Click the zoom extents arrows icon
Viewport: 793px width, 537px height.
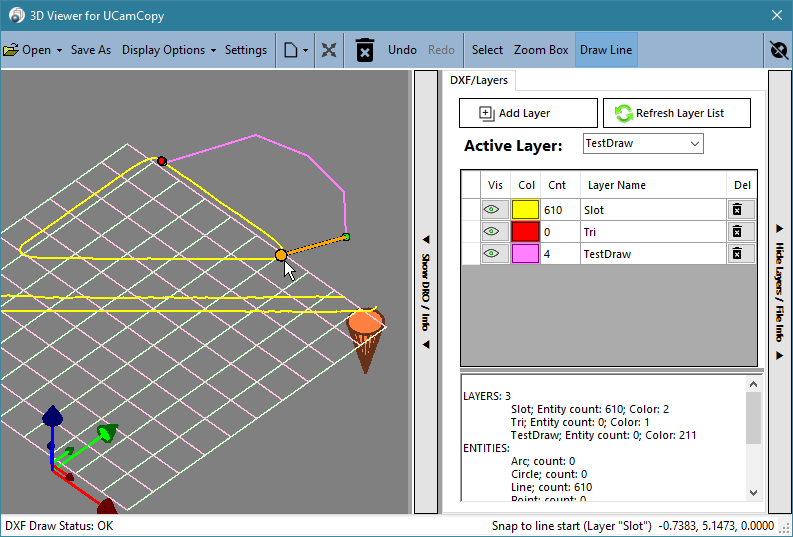[x=329, y=50]
